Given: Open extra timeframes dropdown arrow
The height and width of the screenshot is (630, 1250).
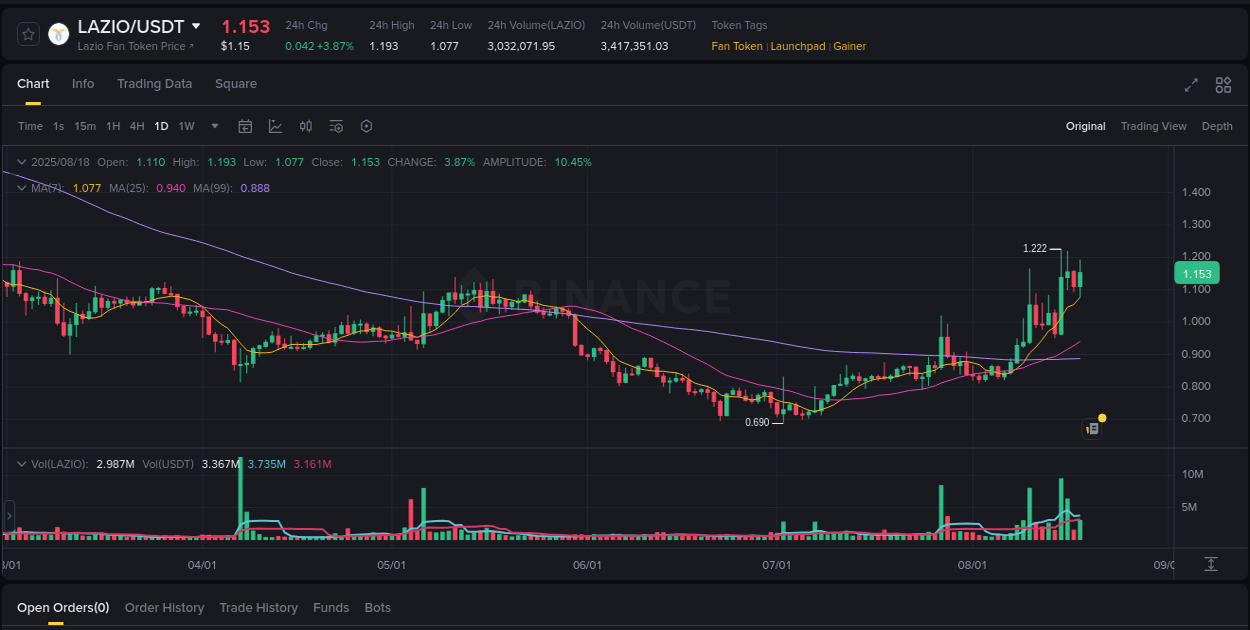Looking at the screenshot, I should tap(214, 126).
